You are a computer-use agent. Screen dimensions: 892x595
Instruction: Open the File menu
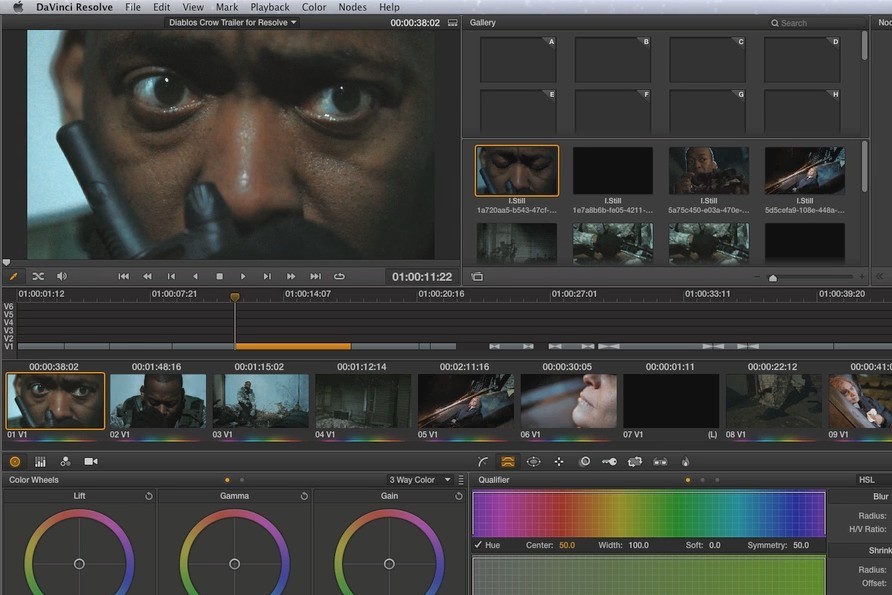[x=133, y=7]
